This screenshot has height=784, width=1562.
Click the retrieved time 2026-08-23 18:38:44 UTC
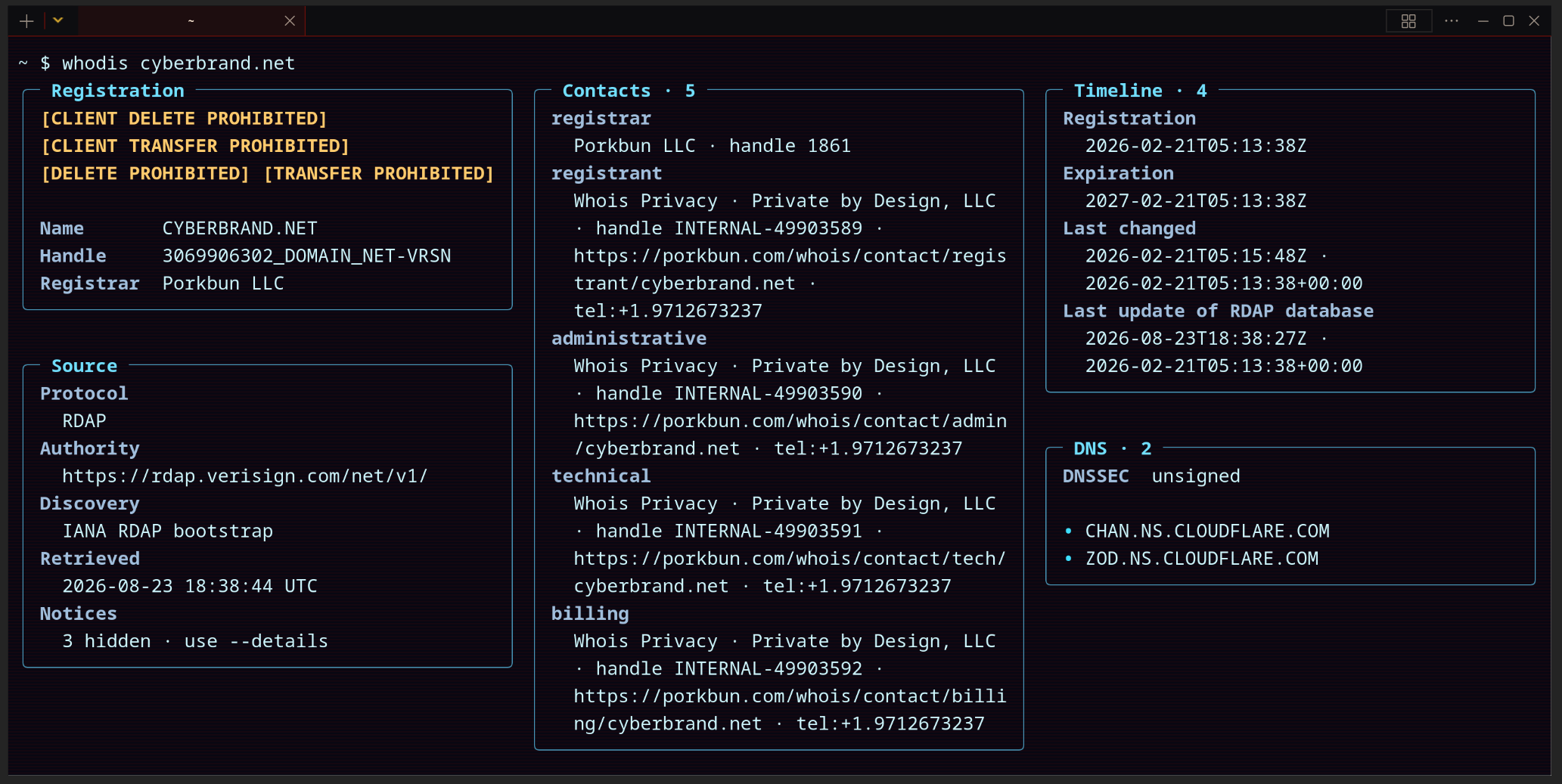coord(190,587)
